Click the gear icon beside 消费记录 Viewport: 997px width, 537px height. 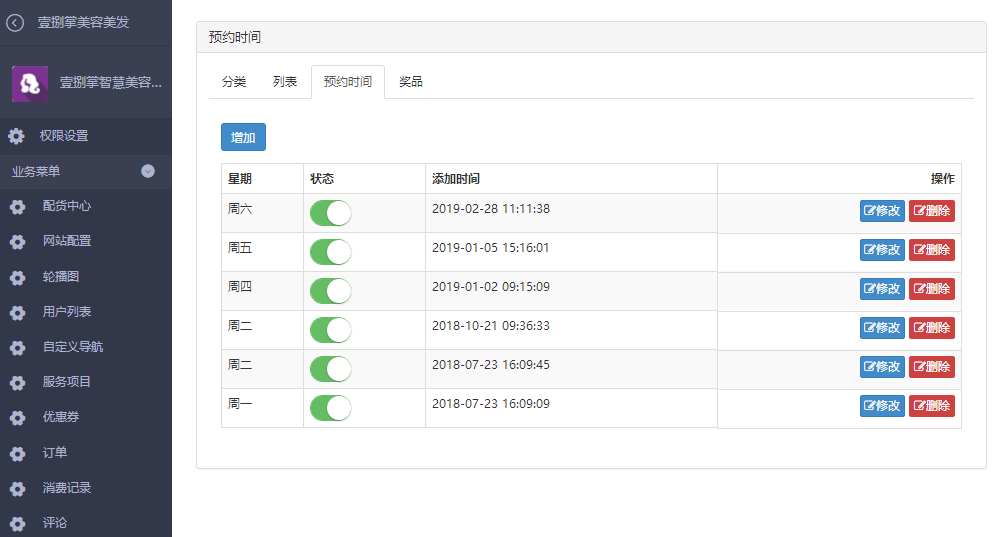(x=18, y=488)
